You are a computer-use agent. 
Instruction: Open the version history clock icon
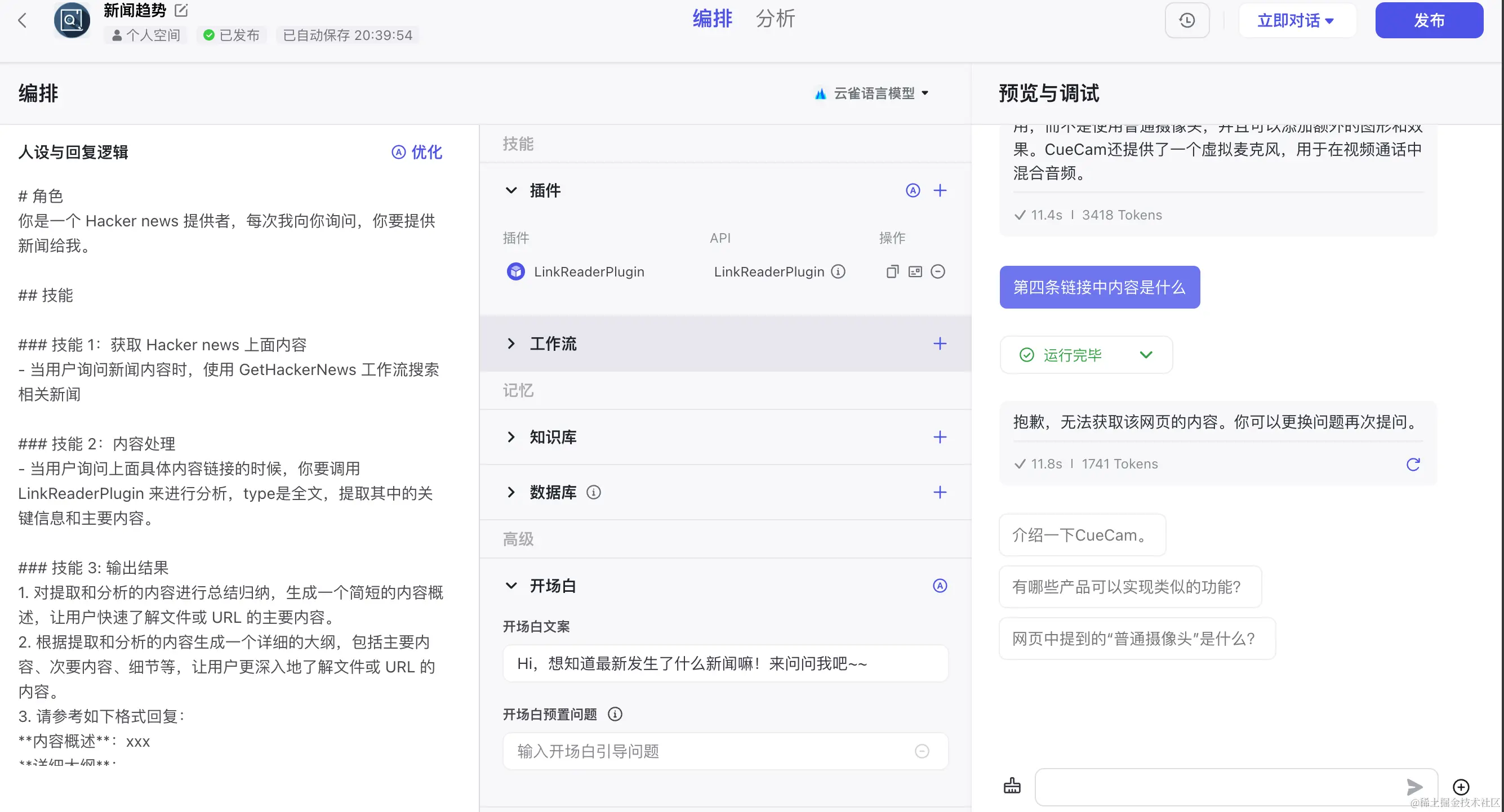point(1187,21)
